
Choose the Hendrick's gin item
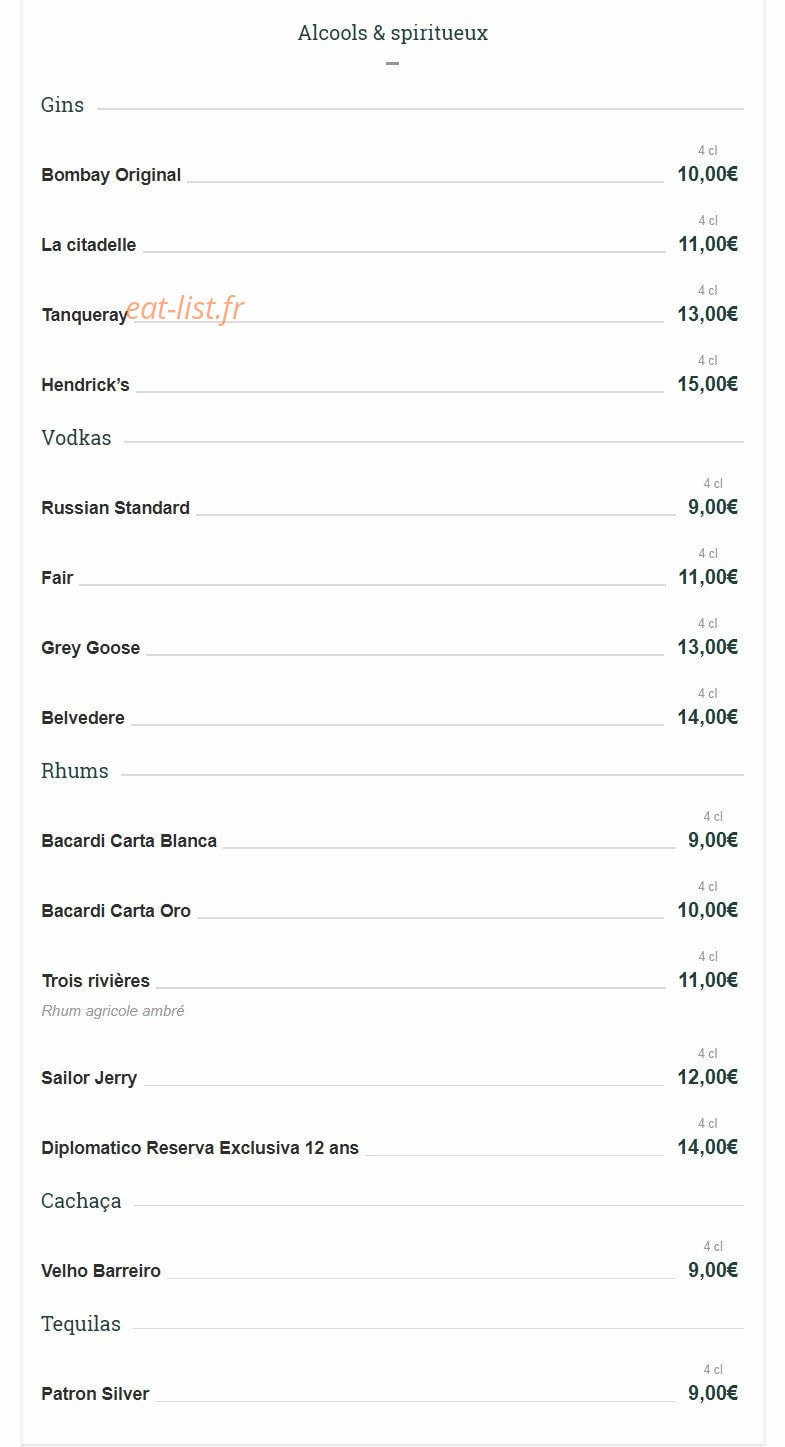point(85,385)
